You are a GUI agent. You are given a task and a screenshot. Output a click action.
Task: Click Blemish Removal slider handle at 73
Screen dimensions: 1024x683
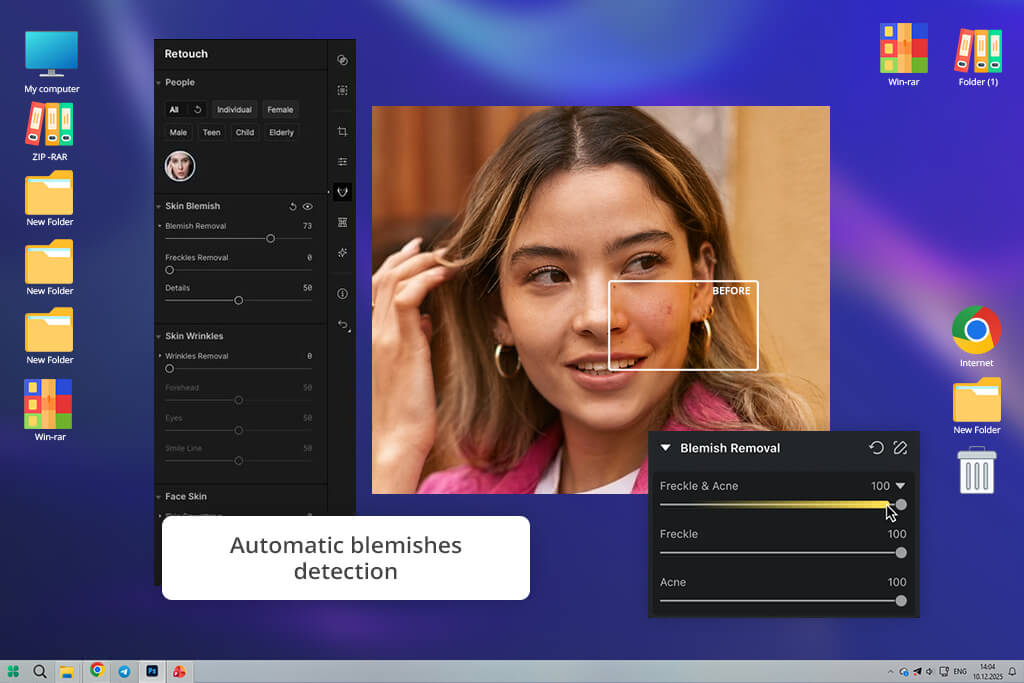270,239
